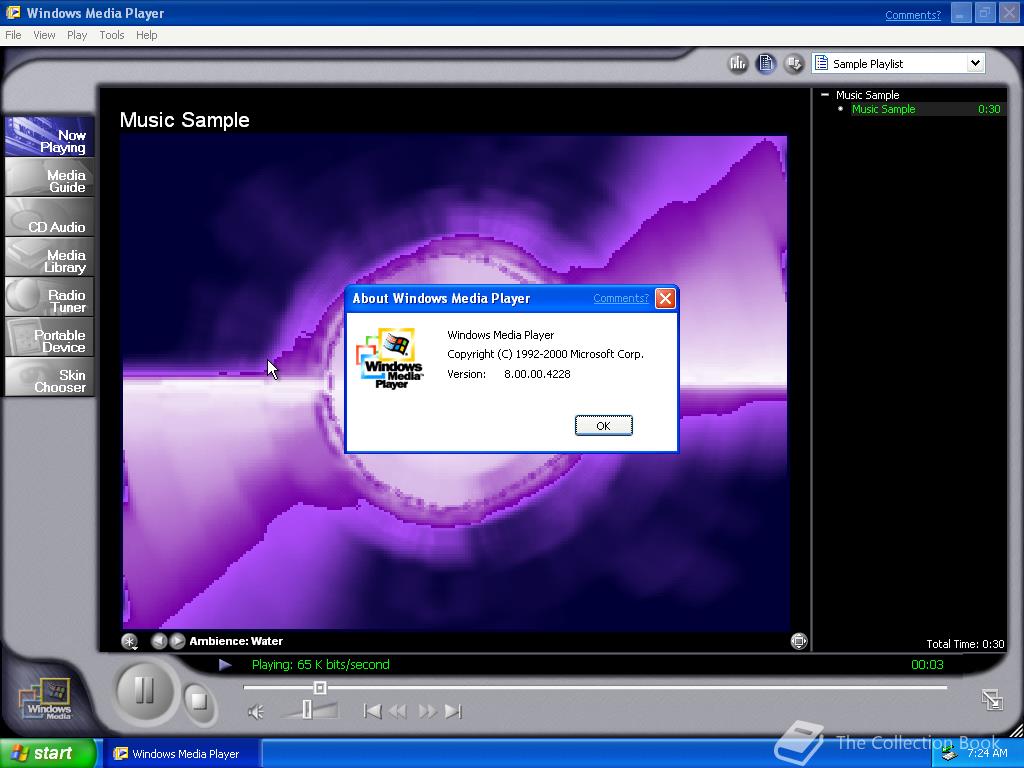
Task: Click Comments link in main title bar
Action: click(x=913, y=14)
